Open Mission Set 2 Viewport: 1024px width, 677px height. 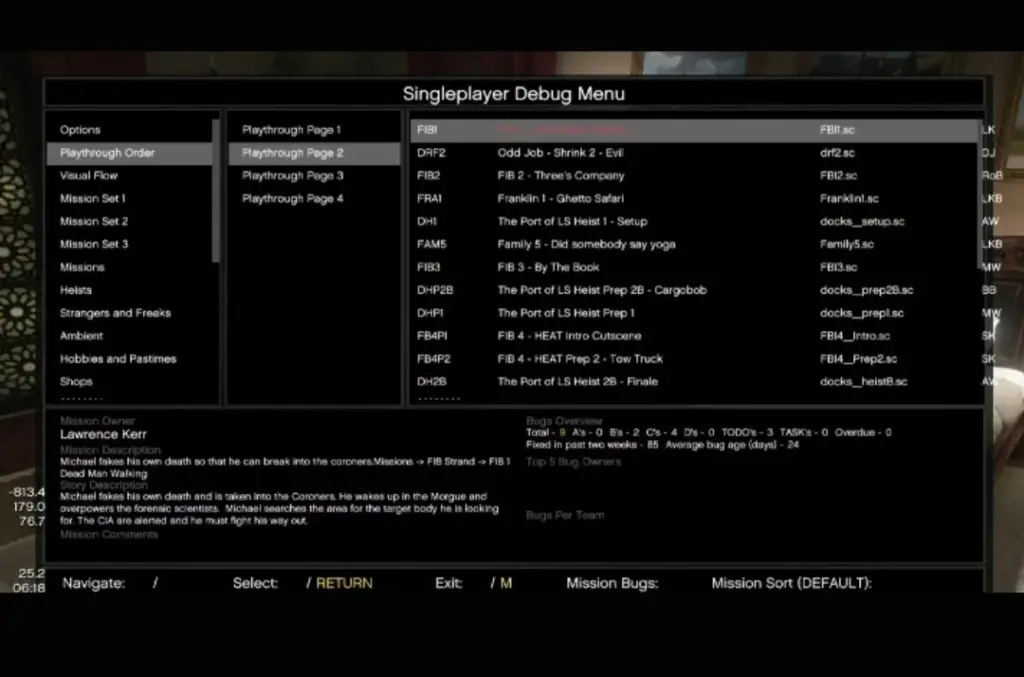coord(94,221)
